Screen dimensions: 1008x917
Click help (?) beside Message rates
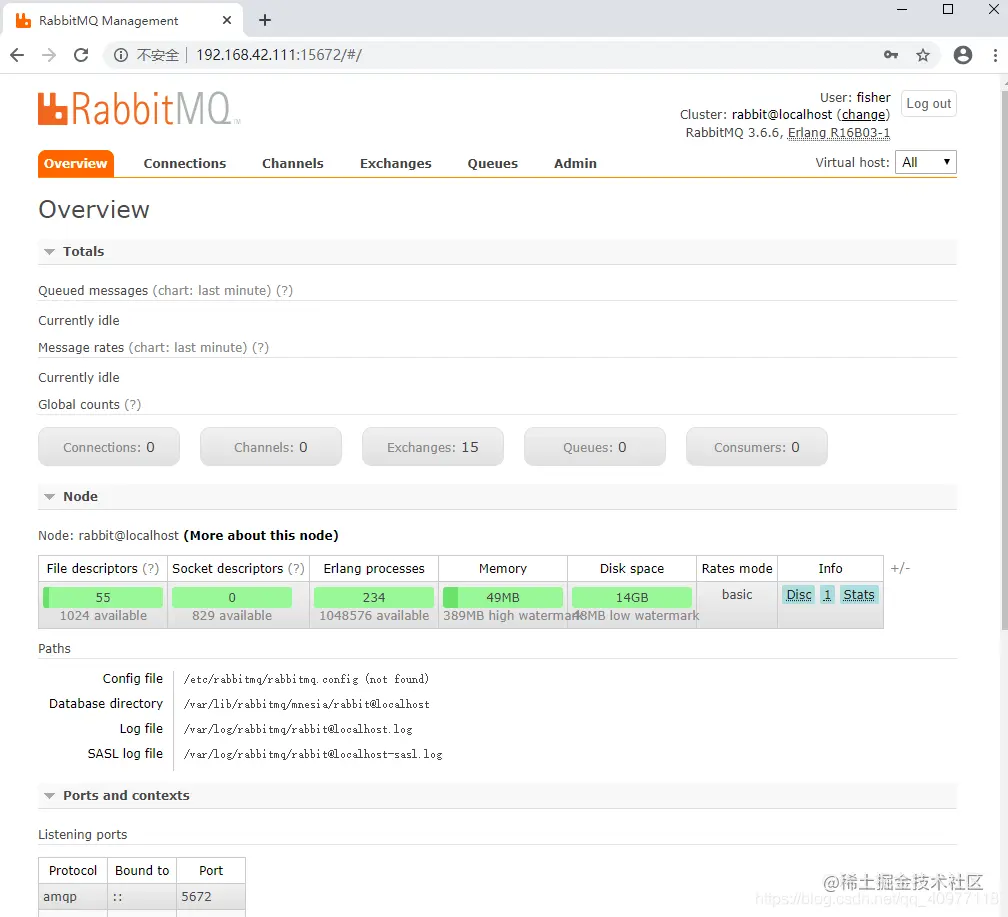coord(260,348)
